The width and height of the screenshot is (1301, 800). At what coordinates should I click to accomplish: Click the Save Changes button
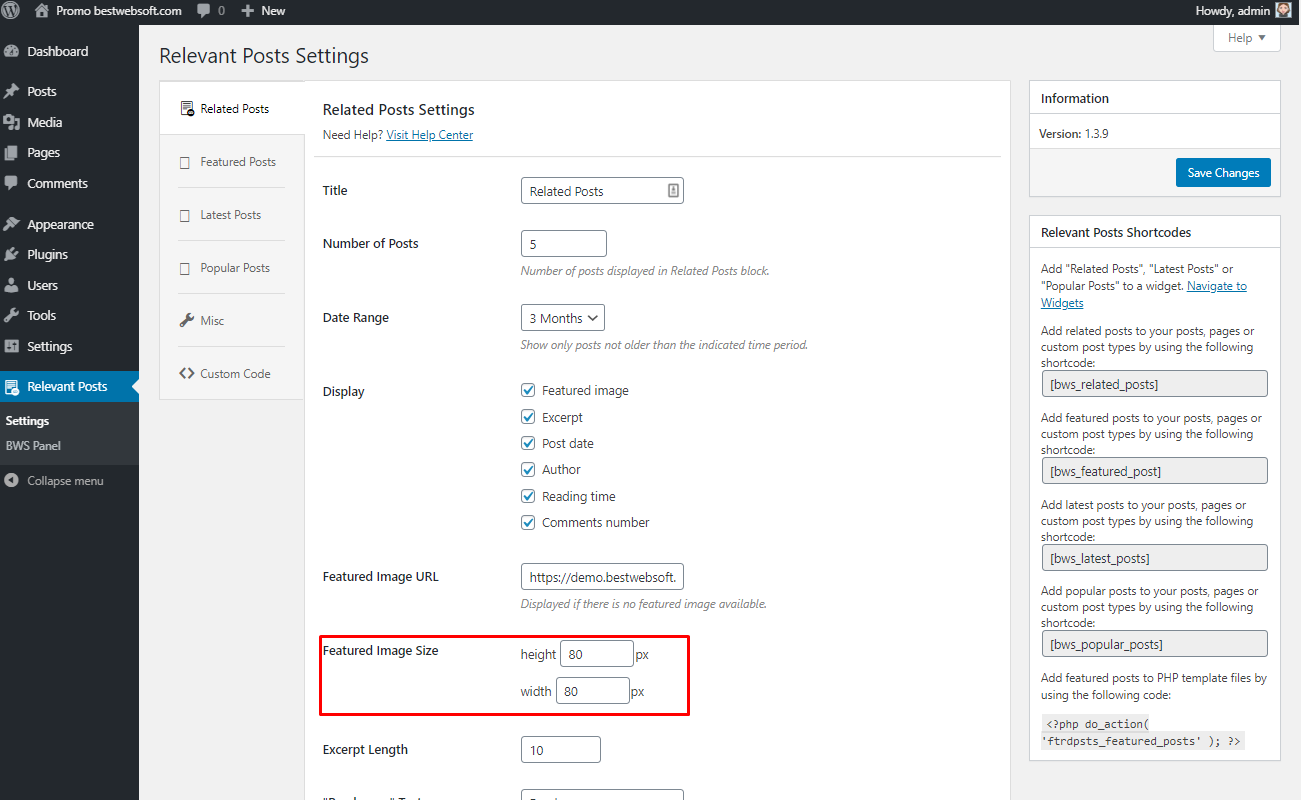(x=1223, y=173)
